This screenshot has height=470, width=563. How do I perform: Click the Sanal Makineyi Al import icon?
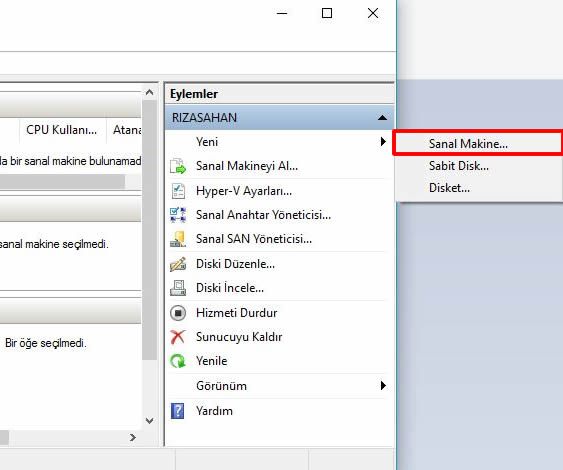[178, 166]
